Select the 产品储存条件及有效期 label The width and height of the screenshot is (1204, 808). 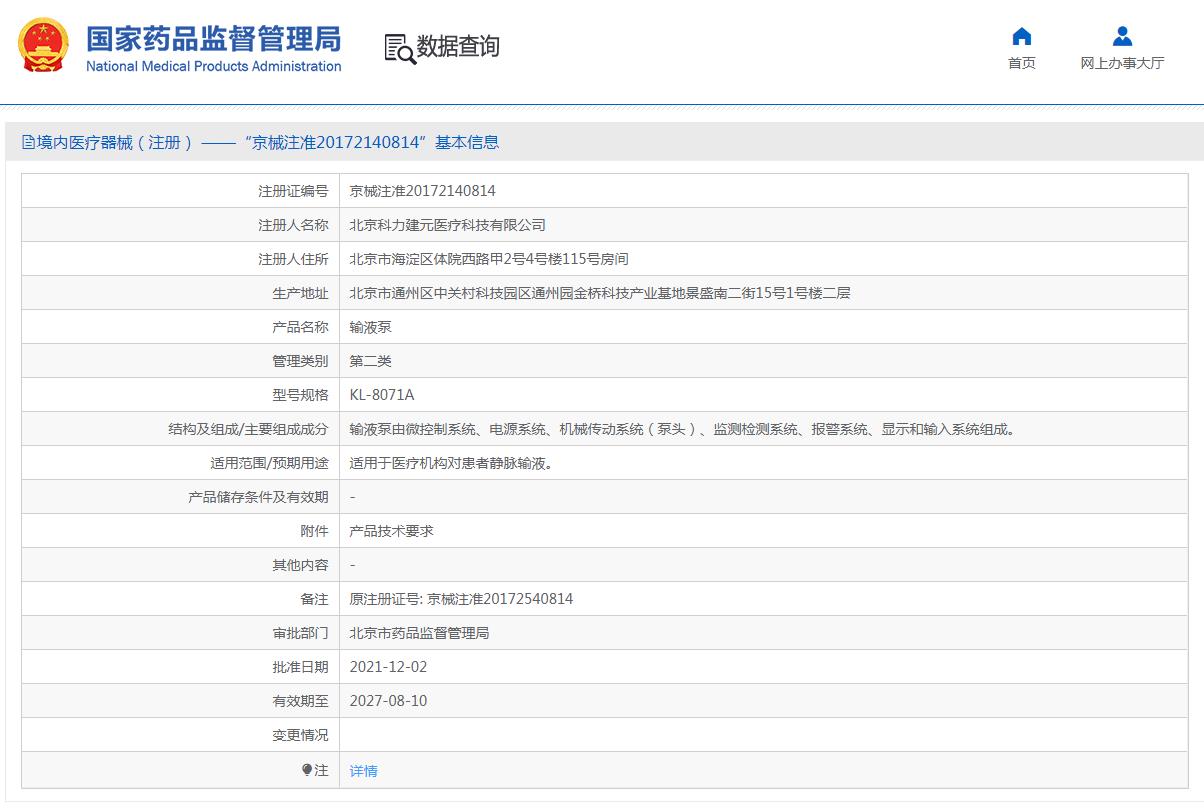point(258,497)
